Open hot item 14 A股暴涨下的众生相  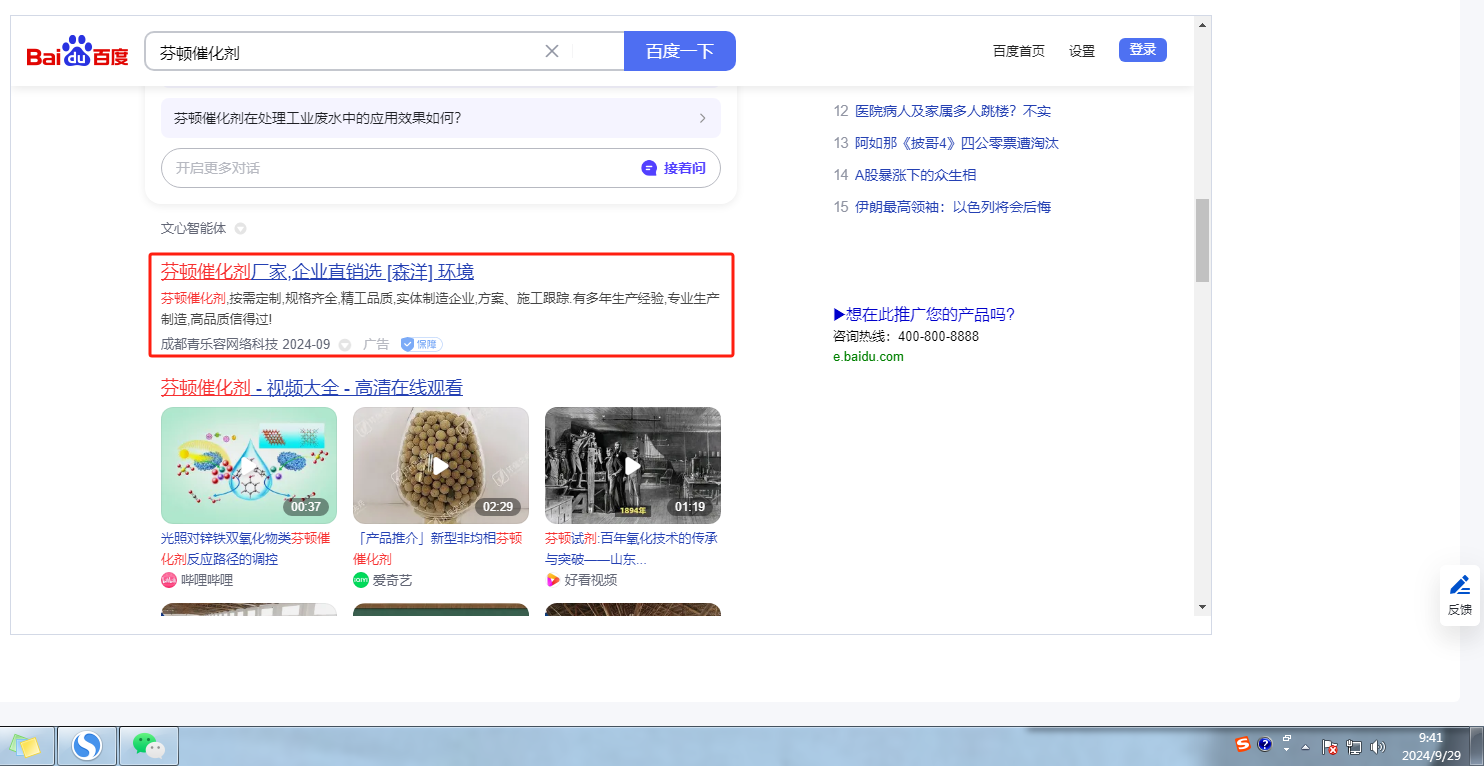(916, 175)
